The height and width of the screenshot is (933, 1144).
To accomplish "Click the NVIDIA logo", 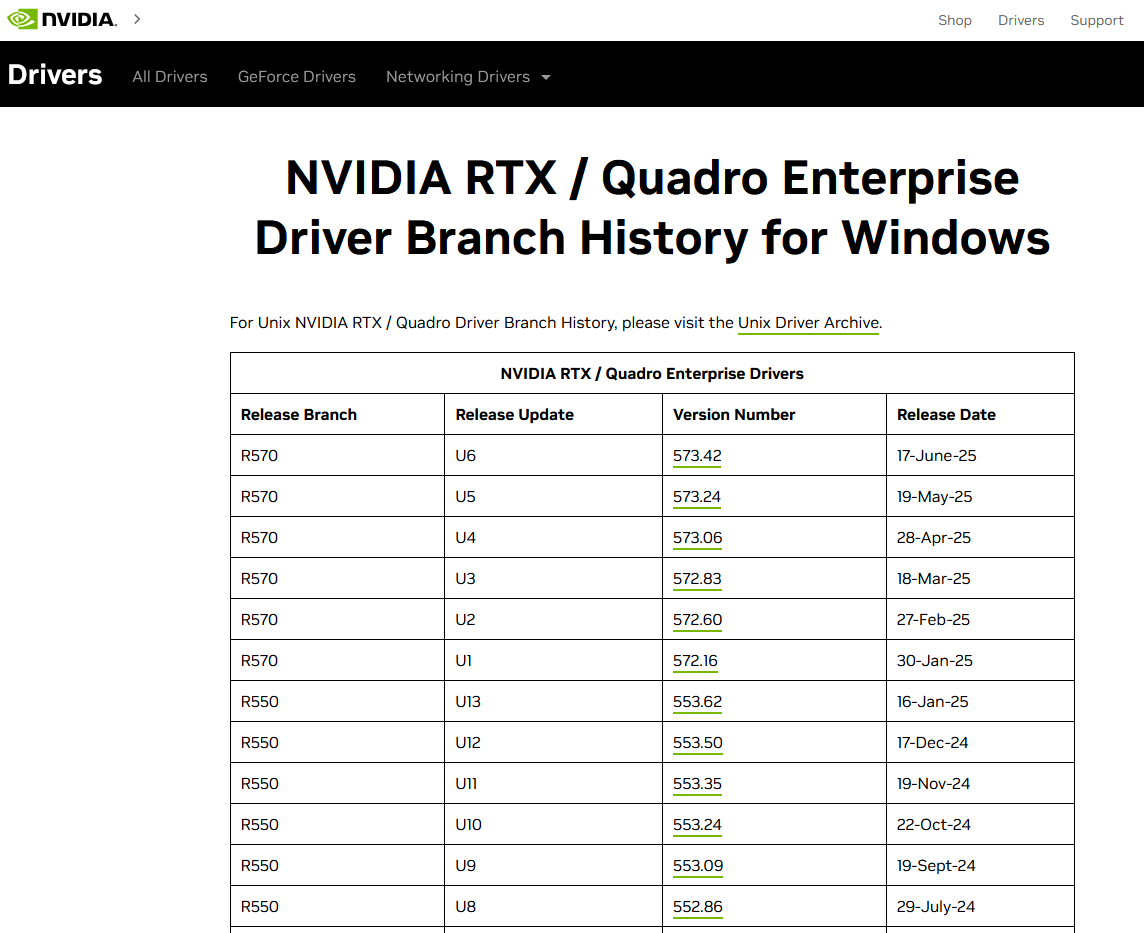I will pyautogui.click(x=62, y=19).
